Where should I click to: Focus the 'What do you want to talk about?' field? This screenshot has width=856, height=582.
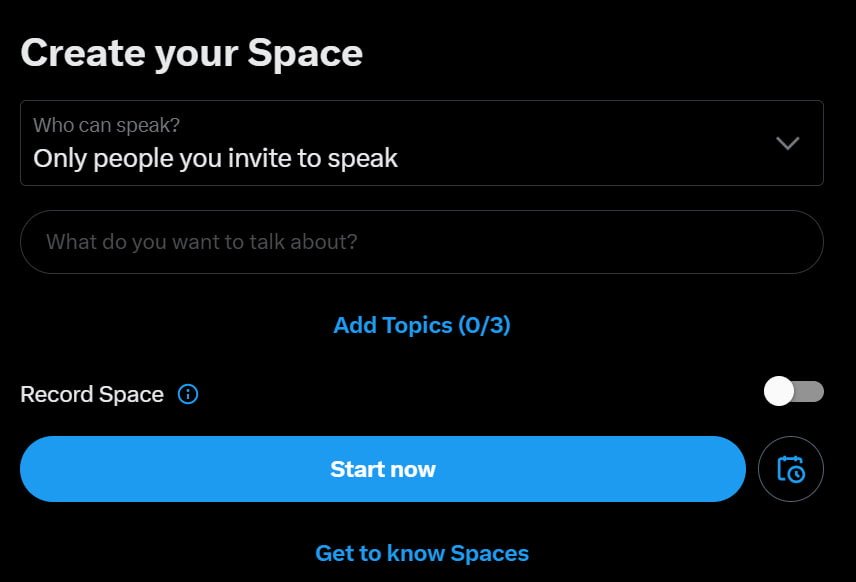pyautogui.click(x=421, y=242)
